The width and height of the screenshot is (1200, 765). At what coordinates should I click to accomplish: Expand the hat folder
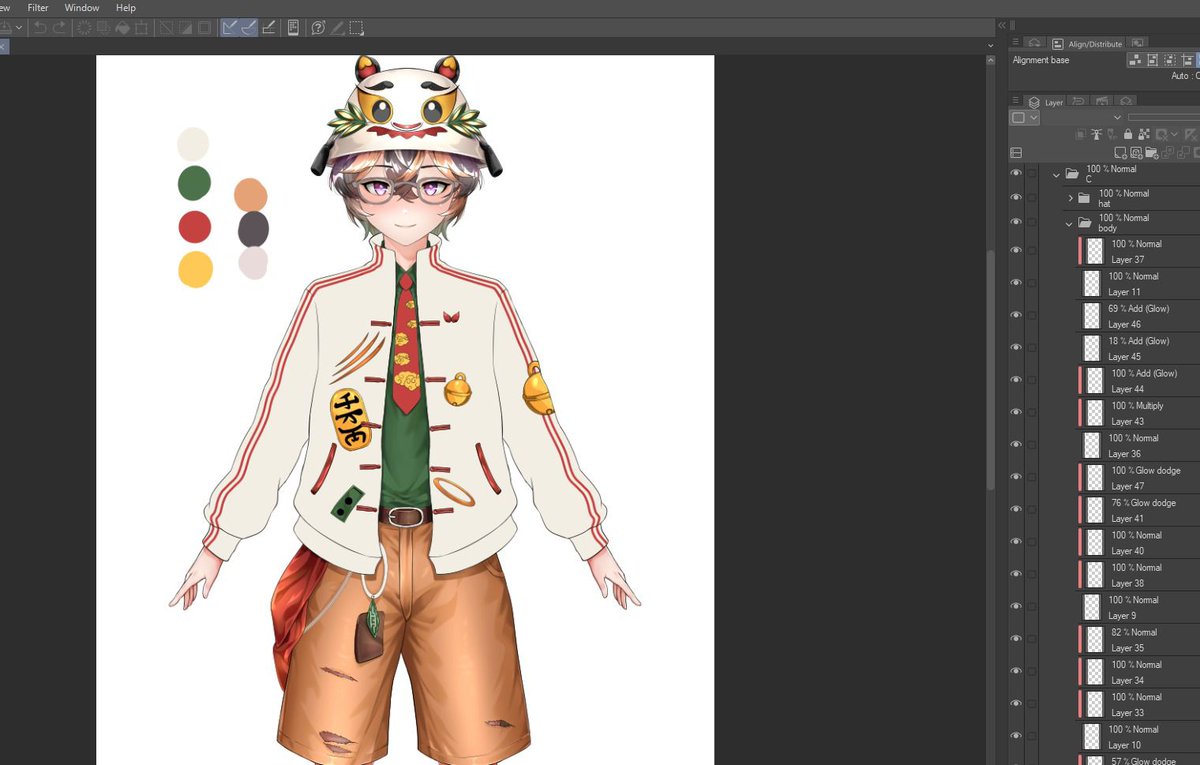tap(1070, 198)
